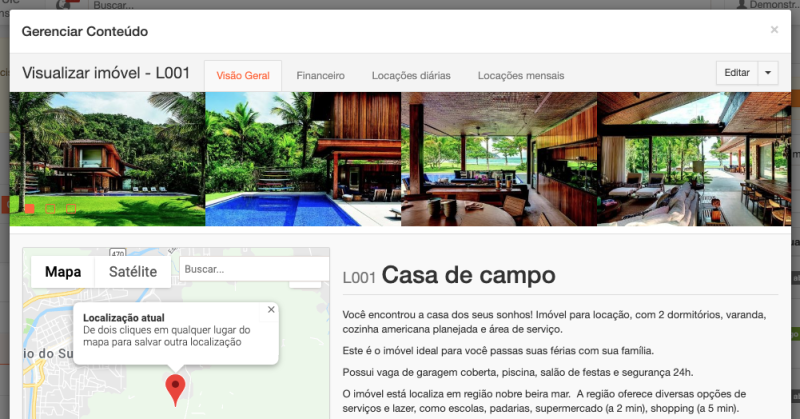Select the first carousel indicator dot

pyautogui.click(x=30, y=209)
